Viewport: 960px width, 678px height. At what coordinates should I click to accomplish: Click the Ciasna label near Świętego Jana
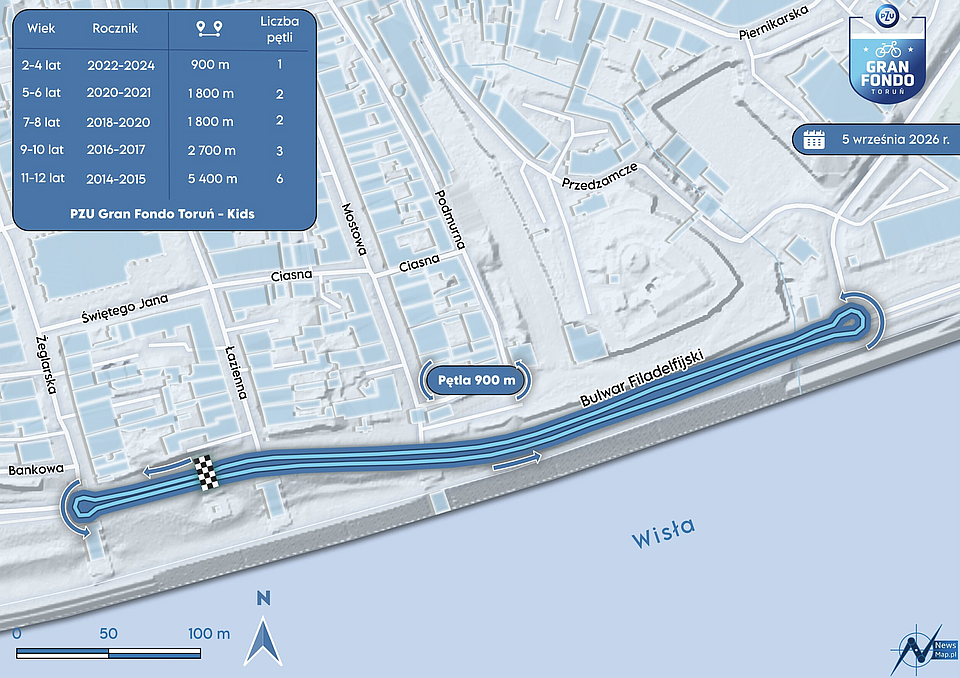pos(291,276)
